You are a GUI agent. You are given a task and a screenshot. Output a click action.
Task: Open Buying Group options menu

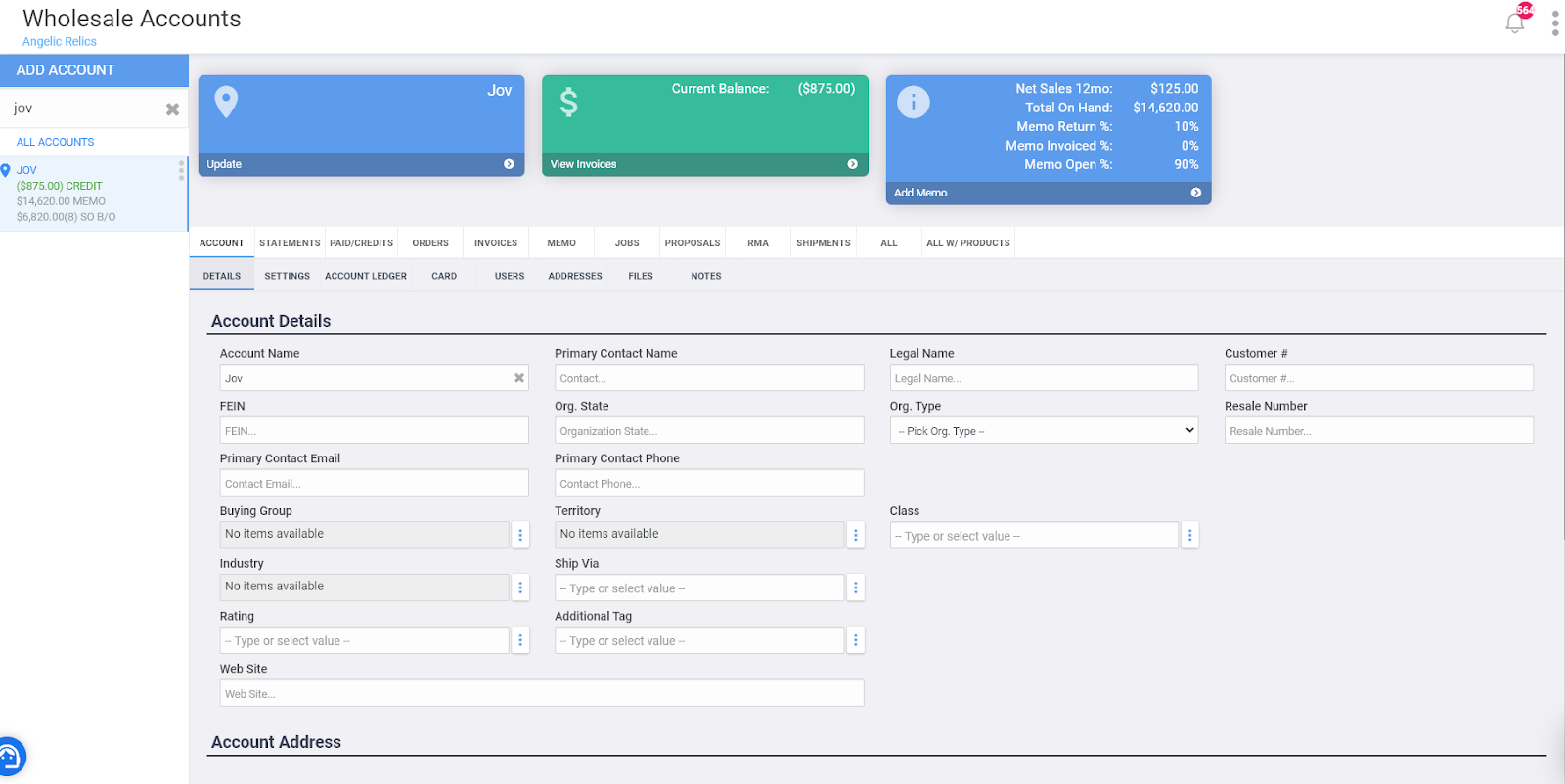point(520,535)
